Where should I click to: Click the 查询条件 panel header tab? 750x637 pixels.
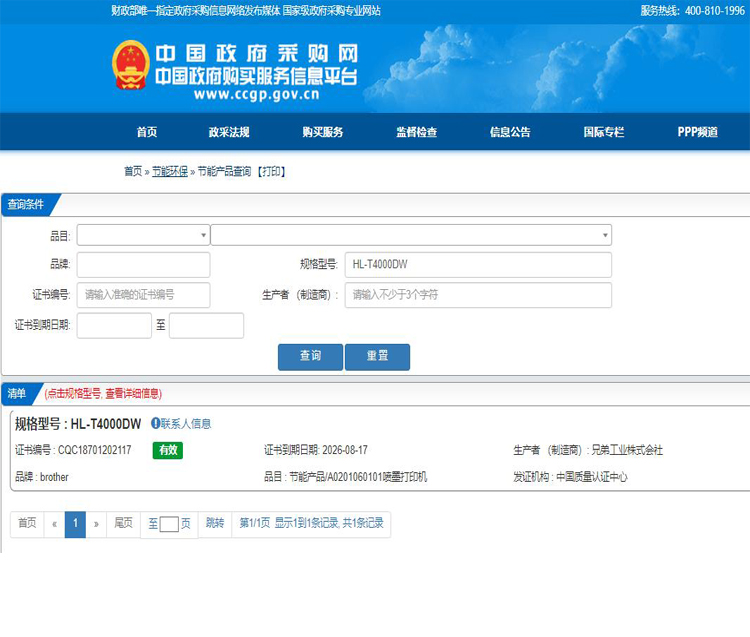pos(26,205)
